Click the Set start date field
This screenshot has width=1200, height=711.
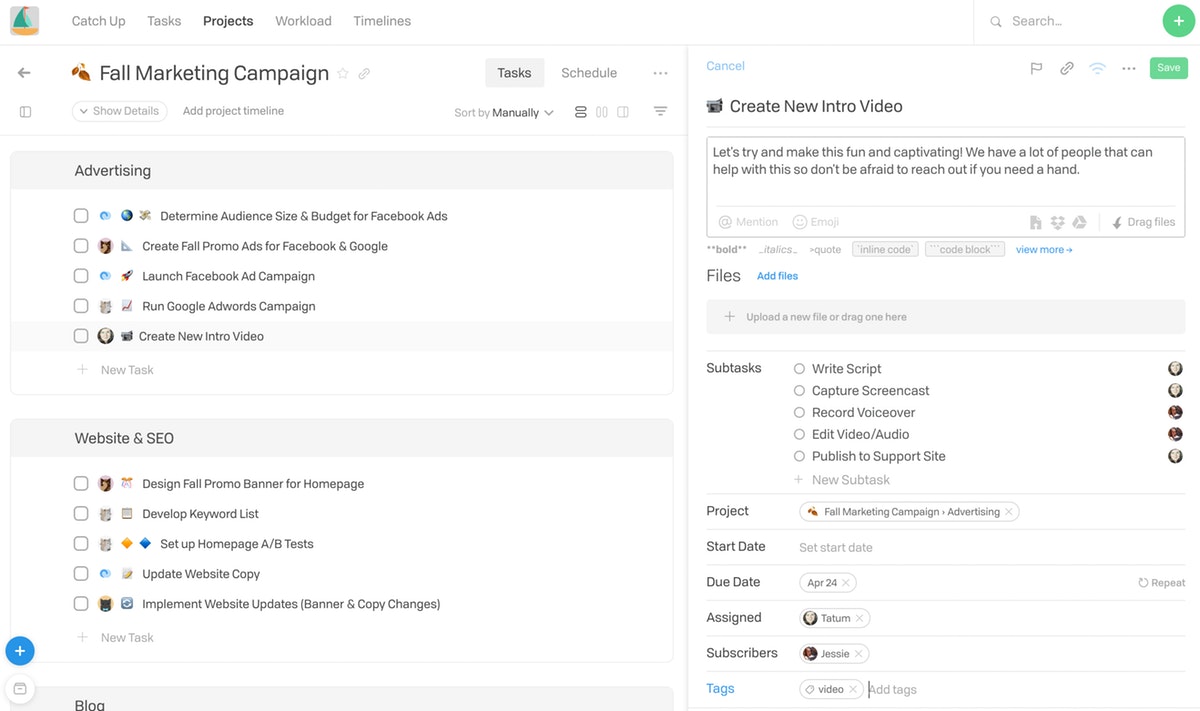coord(836,548)
